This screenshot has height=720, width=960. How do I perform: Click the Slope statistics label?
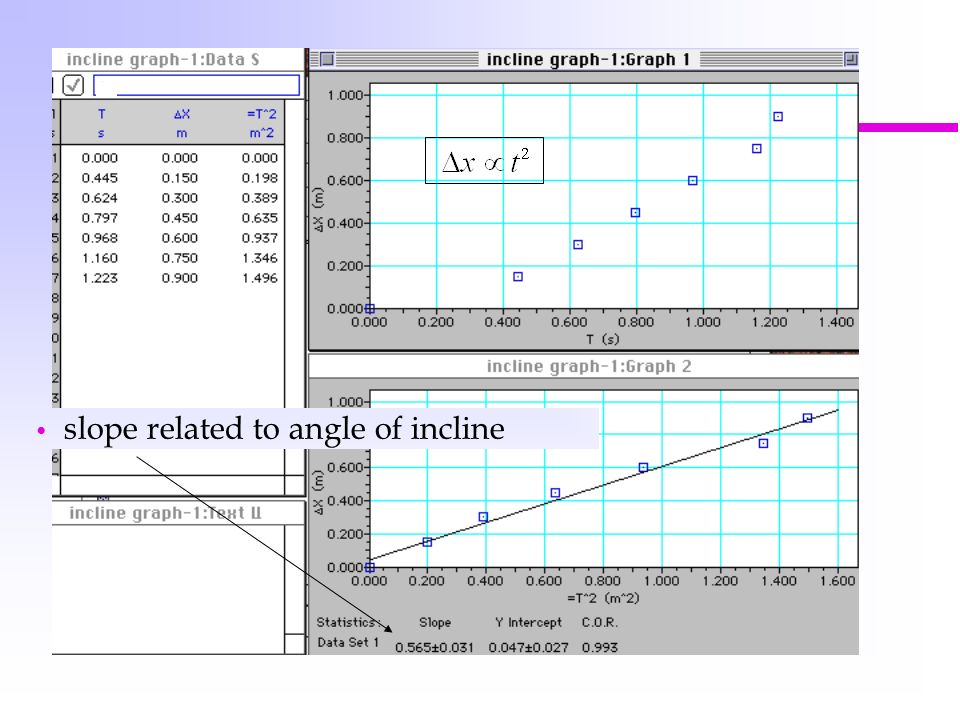[435, 623]
